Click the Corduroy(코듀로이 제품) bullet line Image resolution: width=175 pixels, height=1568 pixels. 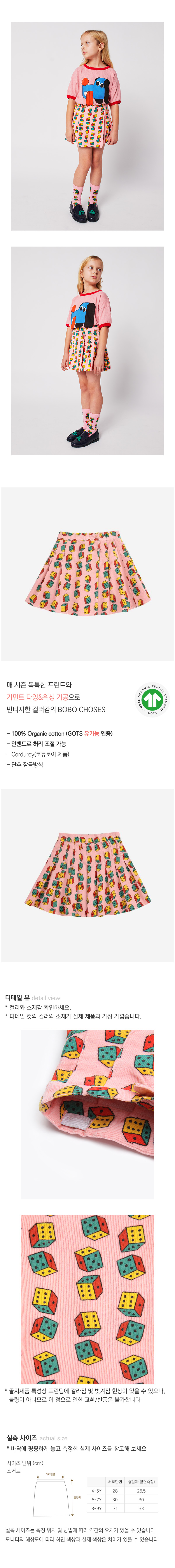pos(38,754)
